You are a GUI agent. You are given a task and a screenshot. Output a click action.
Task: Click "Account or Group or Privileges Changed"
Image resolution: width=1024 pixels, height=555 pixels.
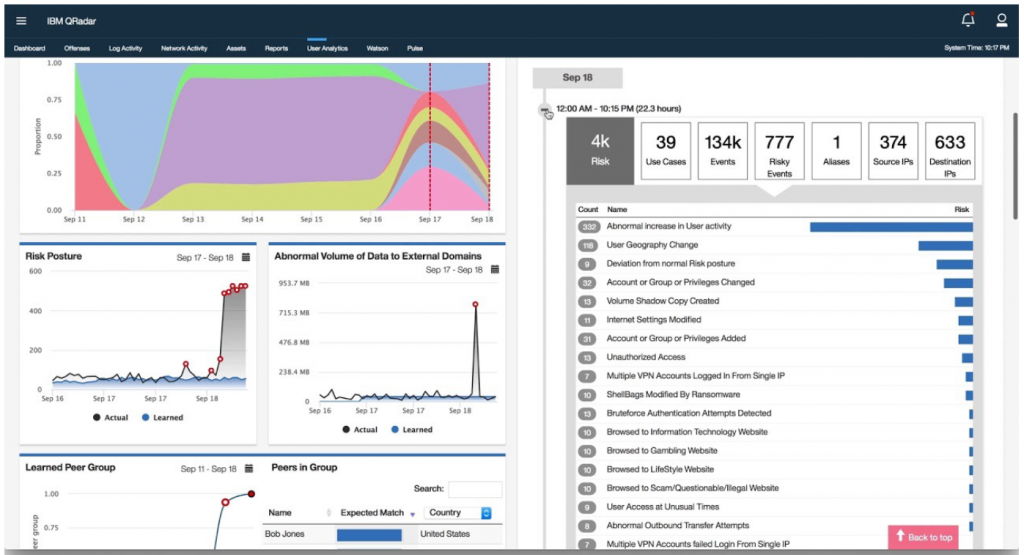pos(775,283)
